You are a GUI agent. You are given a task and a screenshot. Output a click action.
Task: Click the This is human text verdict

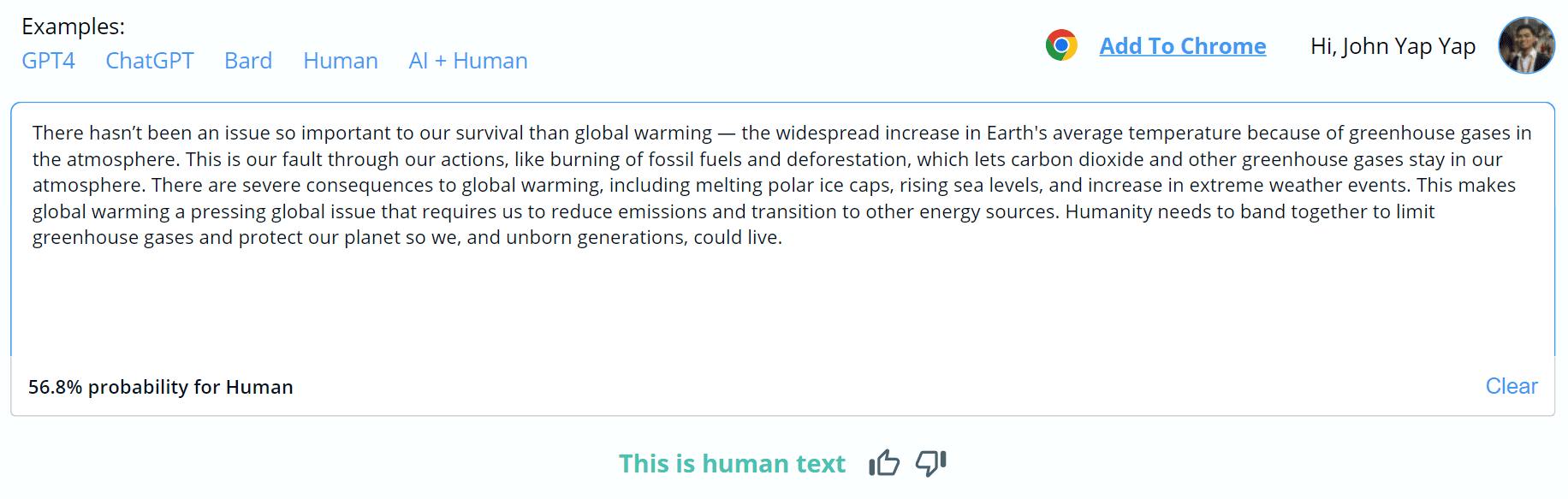(x=732, y=463)
